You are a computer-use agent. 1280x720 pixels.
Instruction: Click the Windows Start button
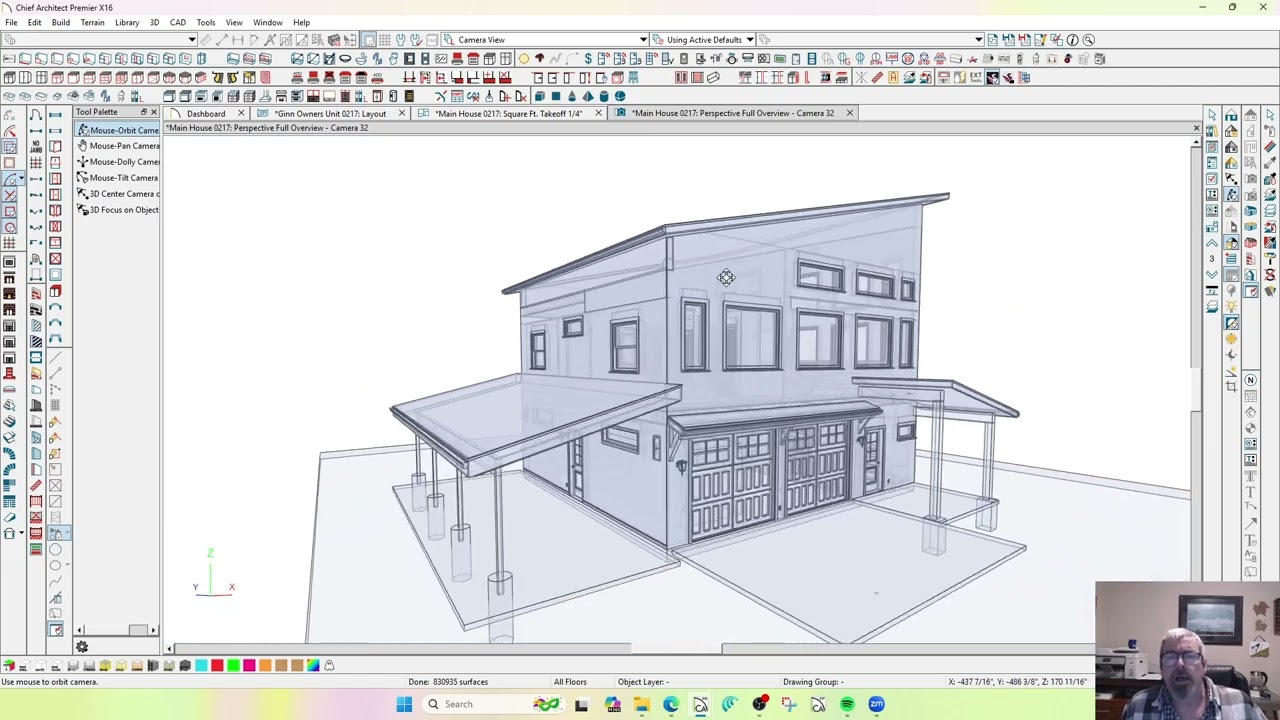(404, 704)
